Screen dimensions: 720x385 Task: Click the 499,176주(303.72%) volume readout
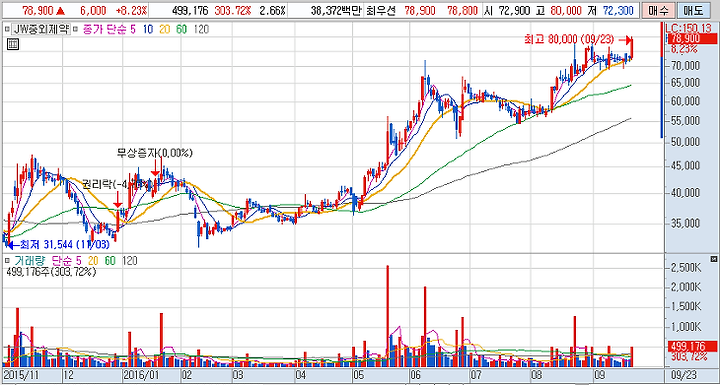click(x=51, y=272)
